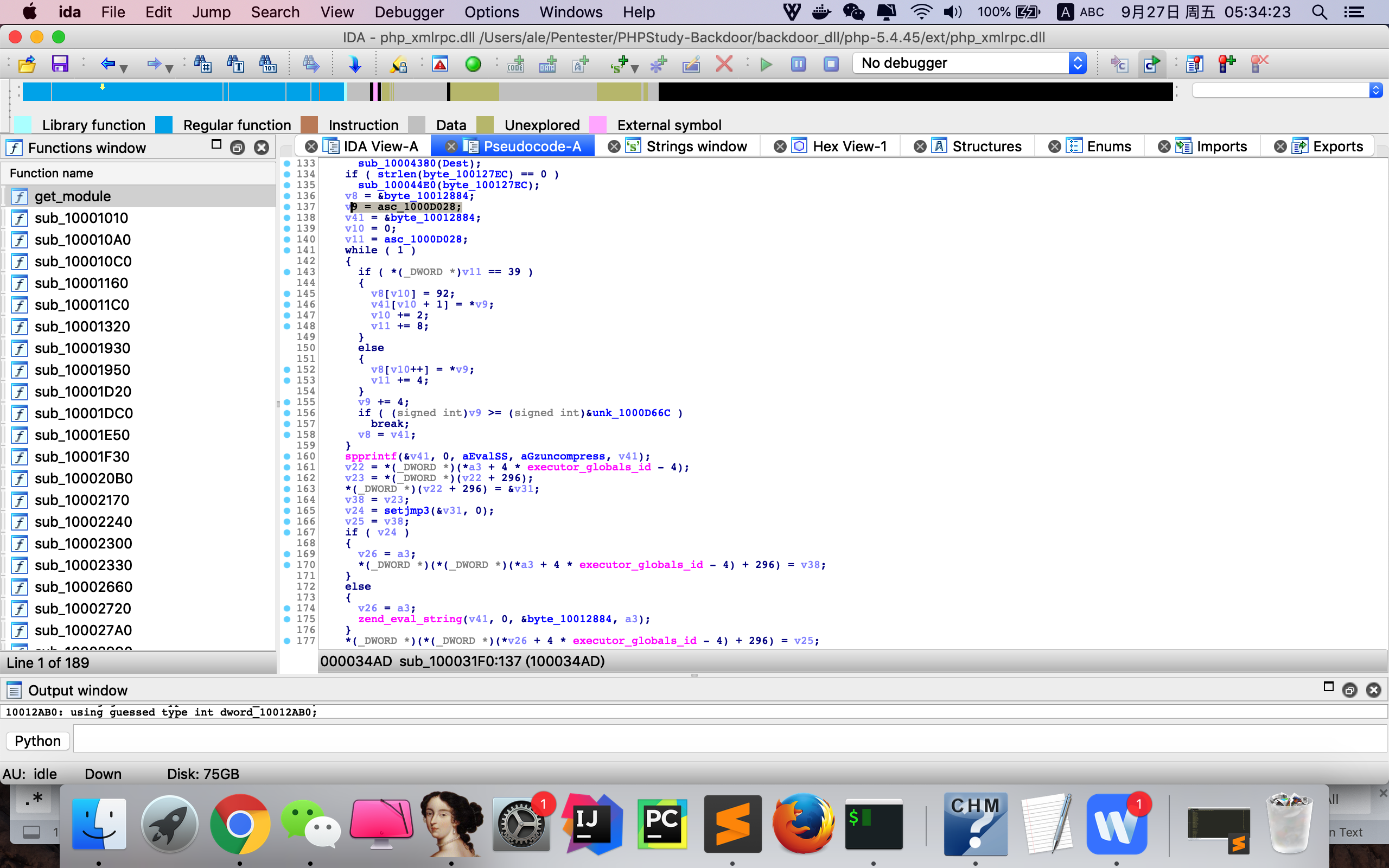Viewport: 1389px width, 868px height.
Task: Click the Python language selector button
Action: coord(38,741)
